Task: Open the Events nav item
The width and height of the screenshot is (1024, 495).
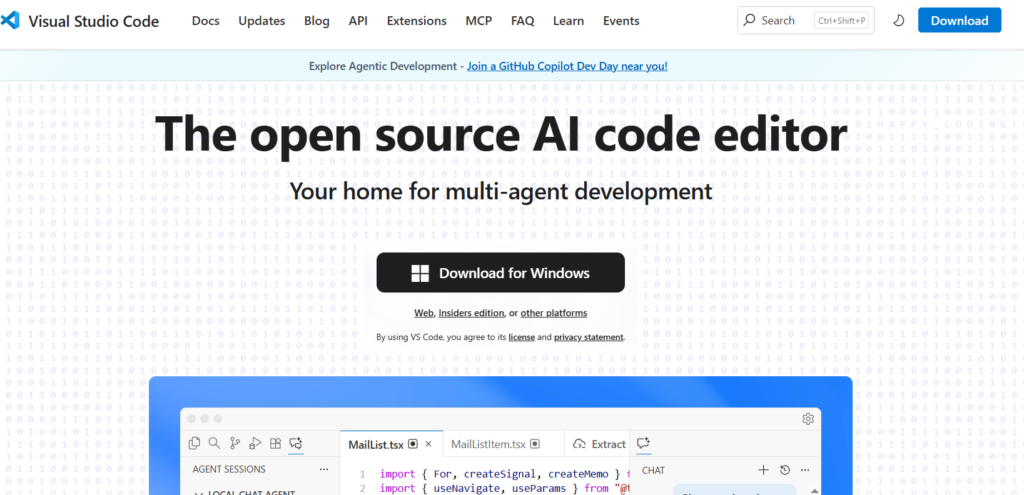Action: pyautogui.click(x=621, y=21)
